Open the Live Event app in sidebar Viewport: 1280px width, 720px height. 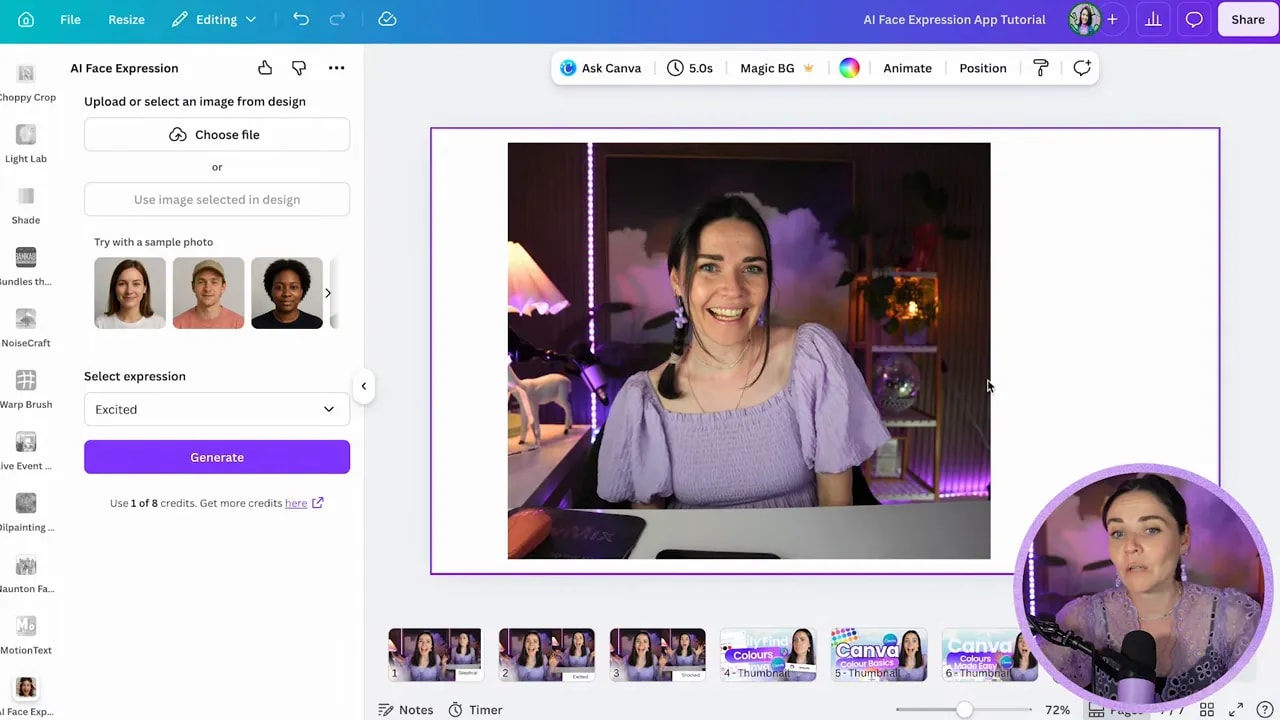click(26, 451)
